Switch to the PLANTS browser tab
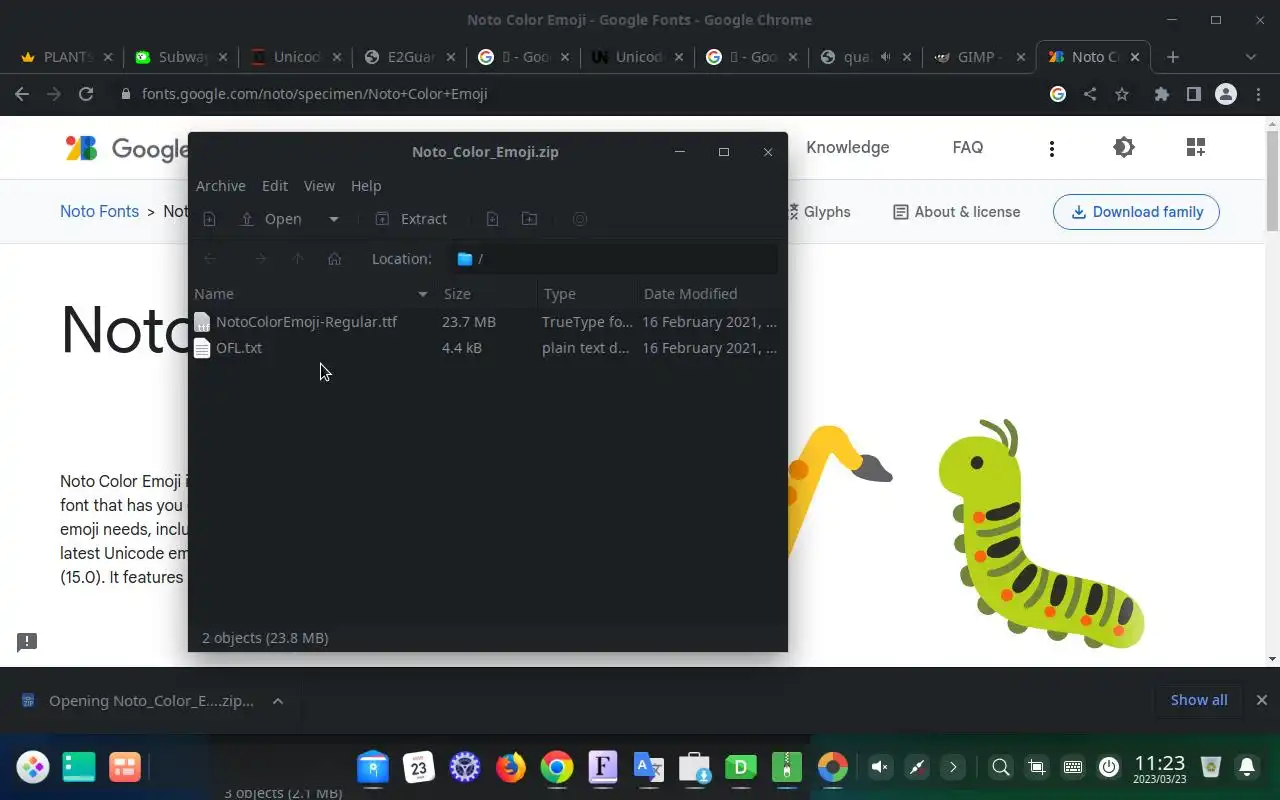This screenshot has width=1280, height=800. pyautogui.click(x=67, y=57)
